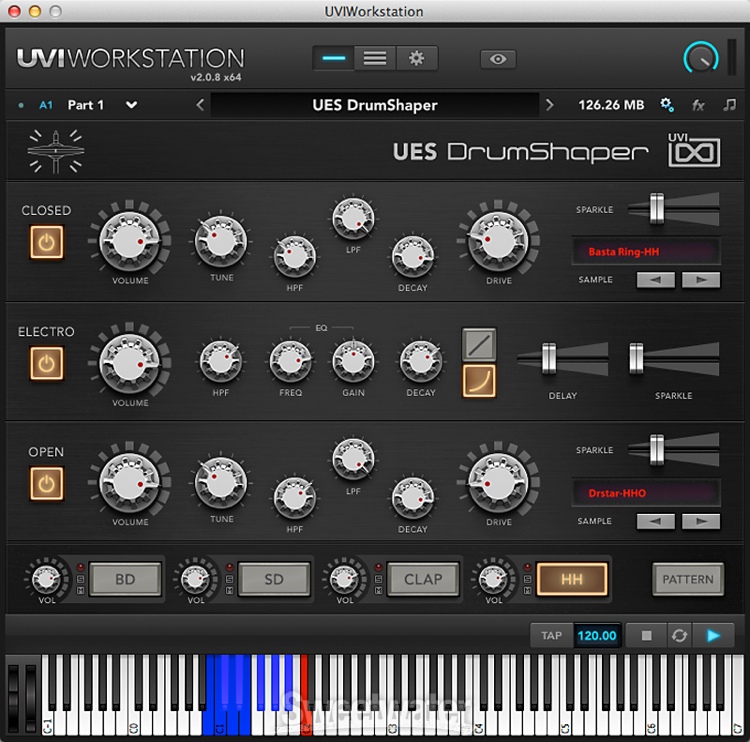
Task: Click the ELECTRO section DECAY knob
Action: pos(421,361)
